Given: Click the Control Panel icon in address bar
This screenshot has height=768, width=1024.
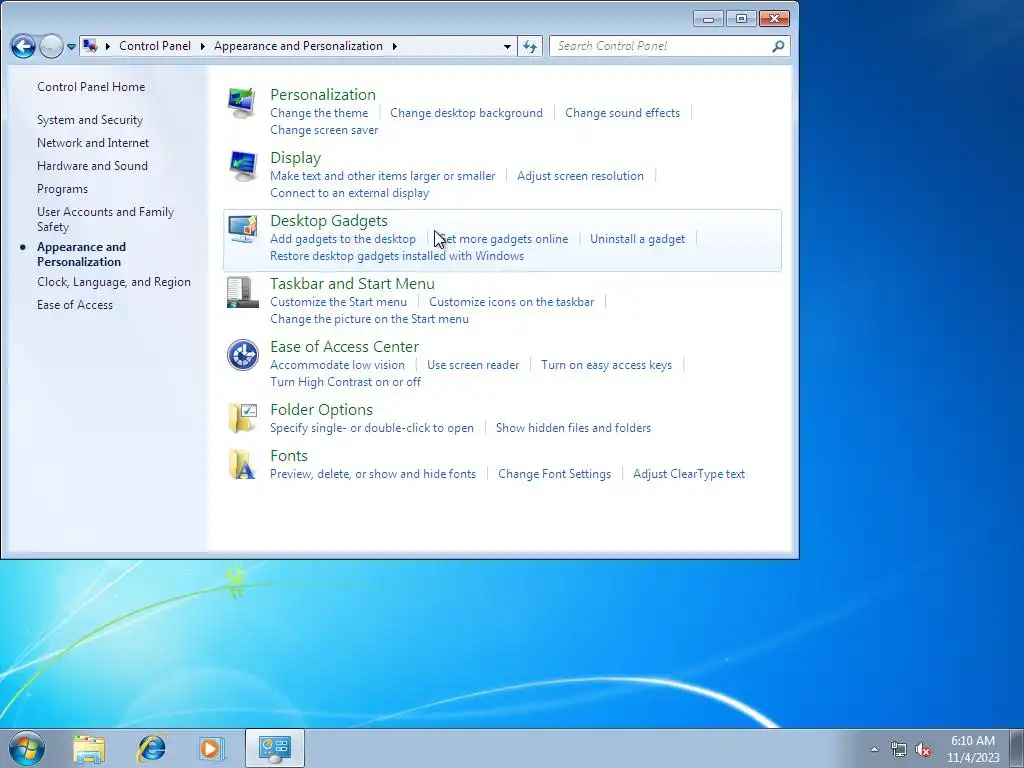Looking at the screenshot, I should (91, 46).
